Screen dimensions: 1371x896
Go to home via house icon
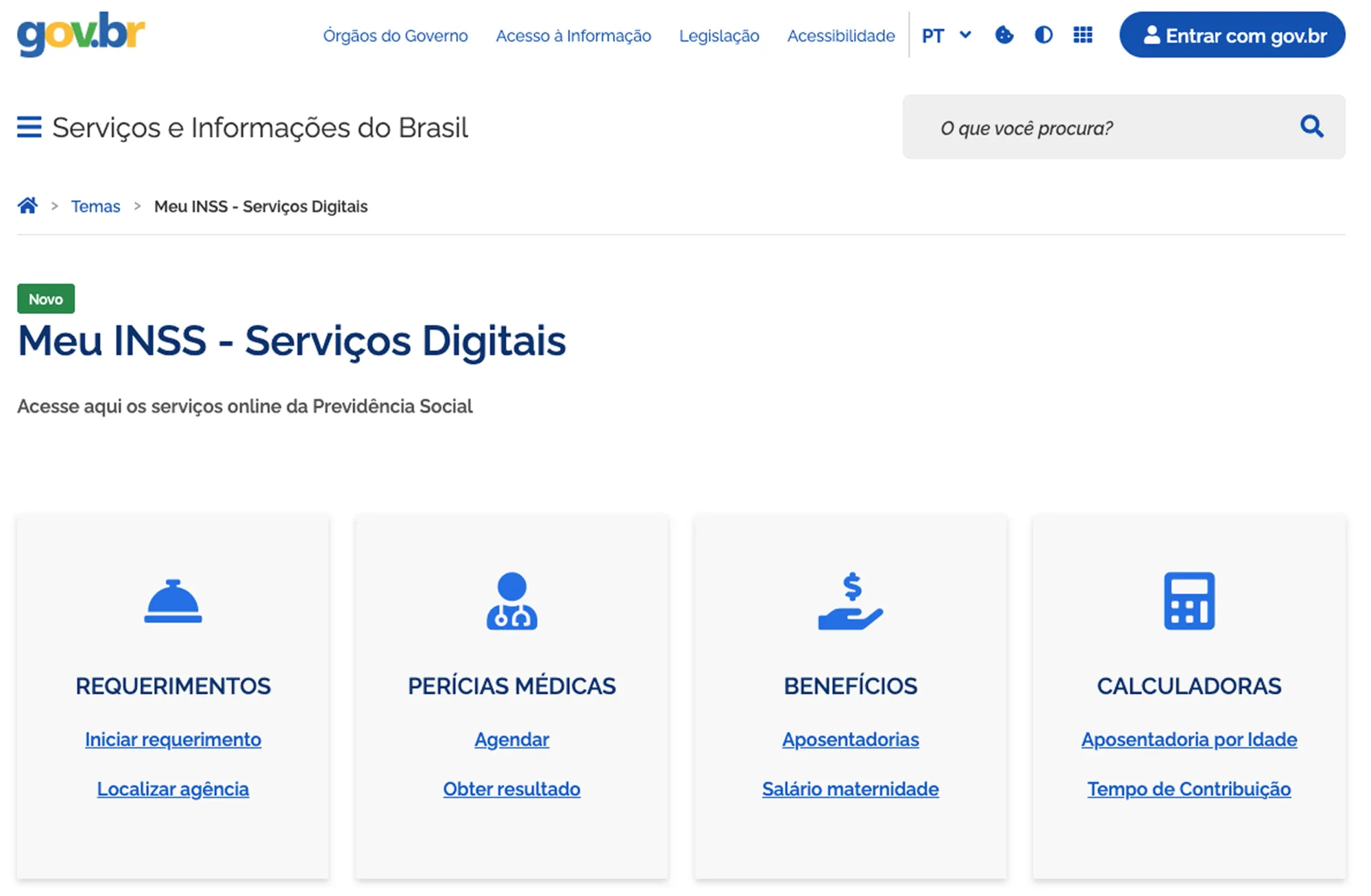pos(27,206)
